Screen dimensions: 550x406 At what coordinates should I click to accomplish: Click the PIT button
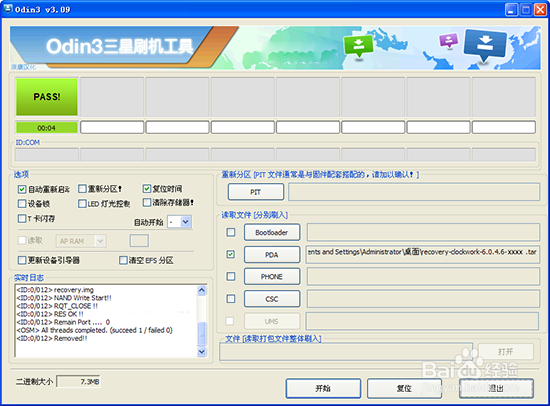256,192
